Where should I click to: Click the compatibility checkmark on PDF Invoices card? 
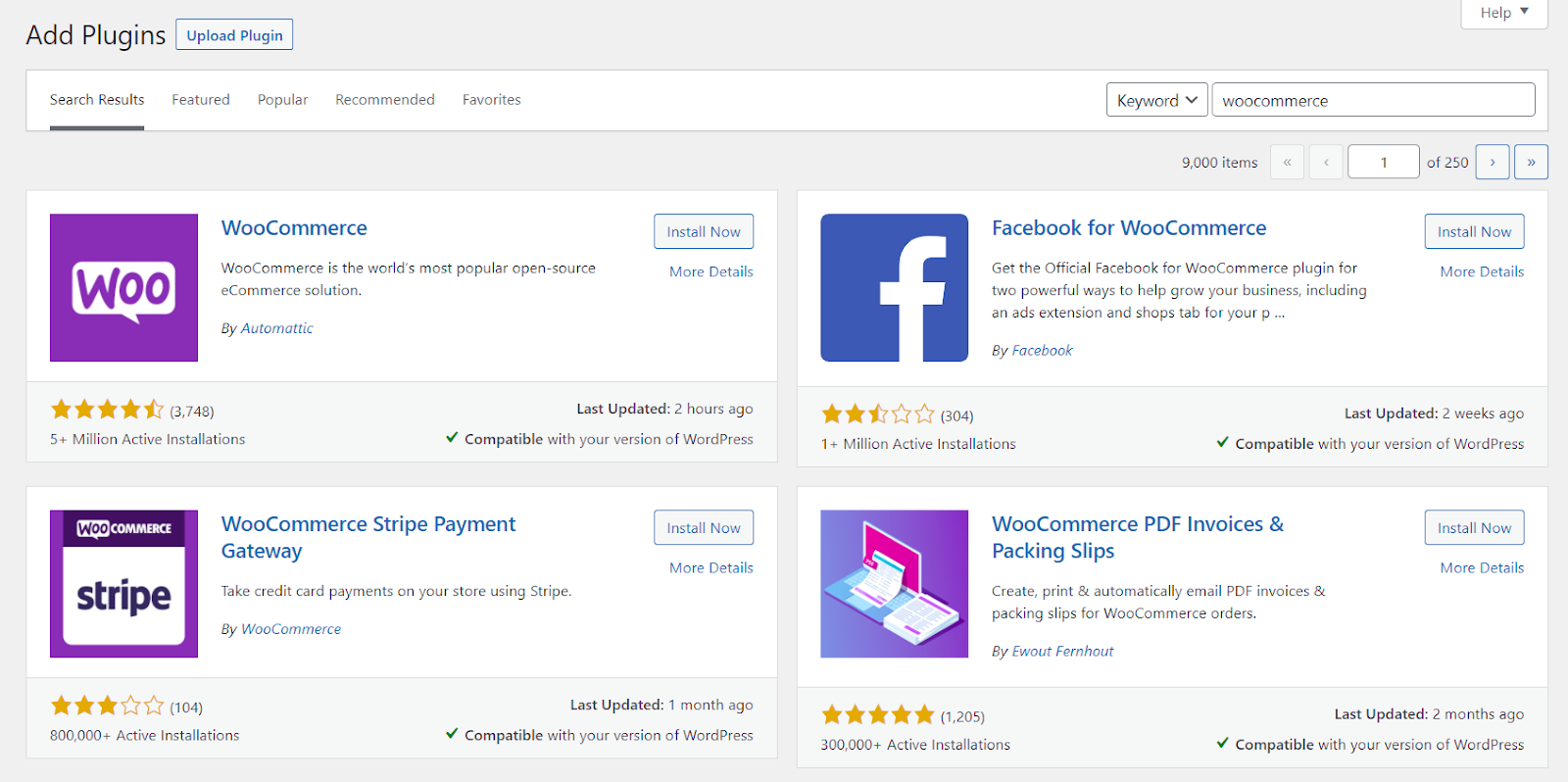pos(1222,744)
